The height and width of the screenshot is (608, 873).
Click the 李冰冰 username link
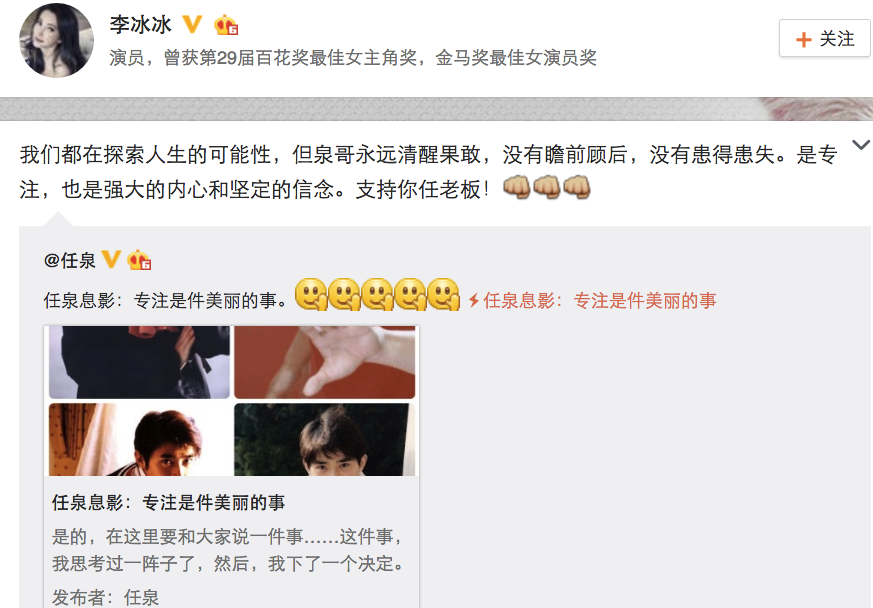coord(140,25)
